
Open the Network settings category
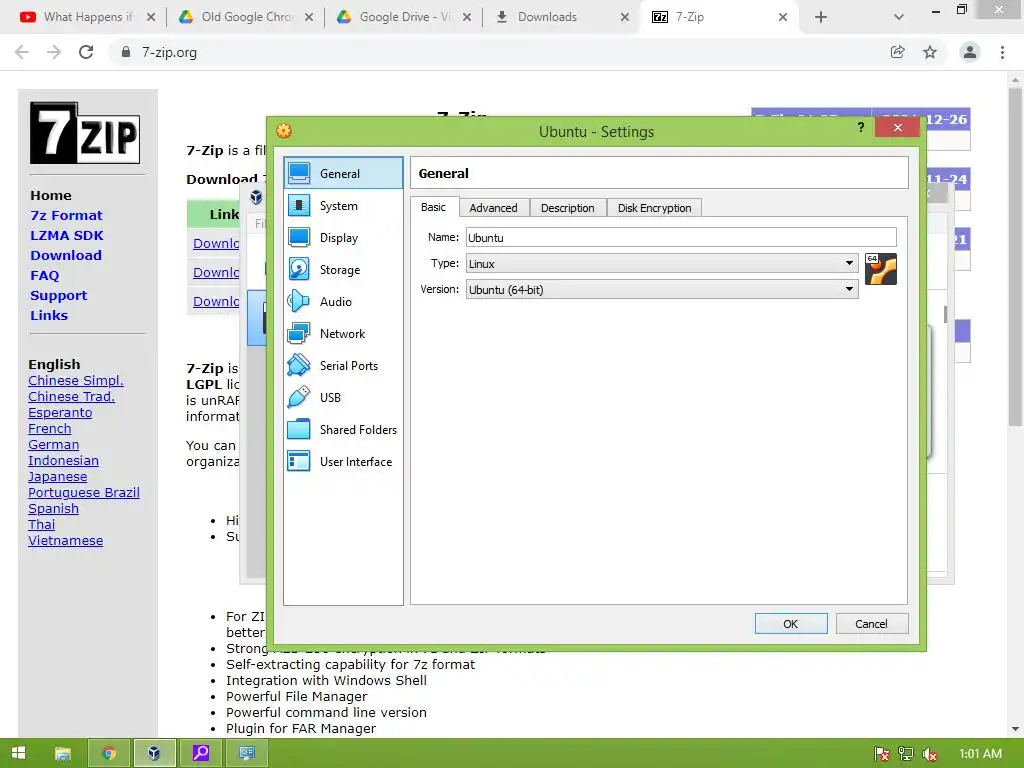pyautogui.click(x=344, y=334)
